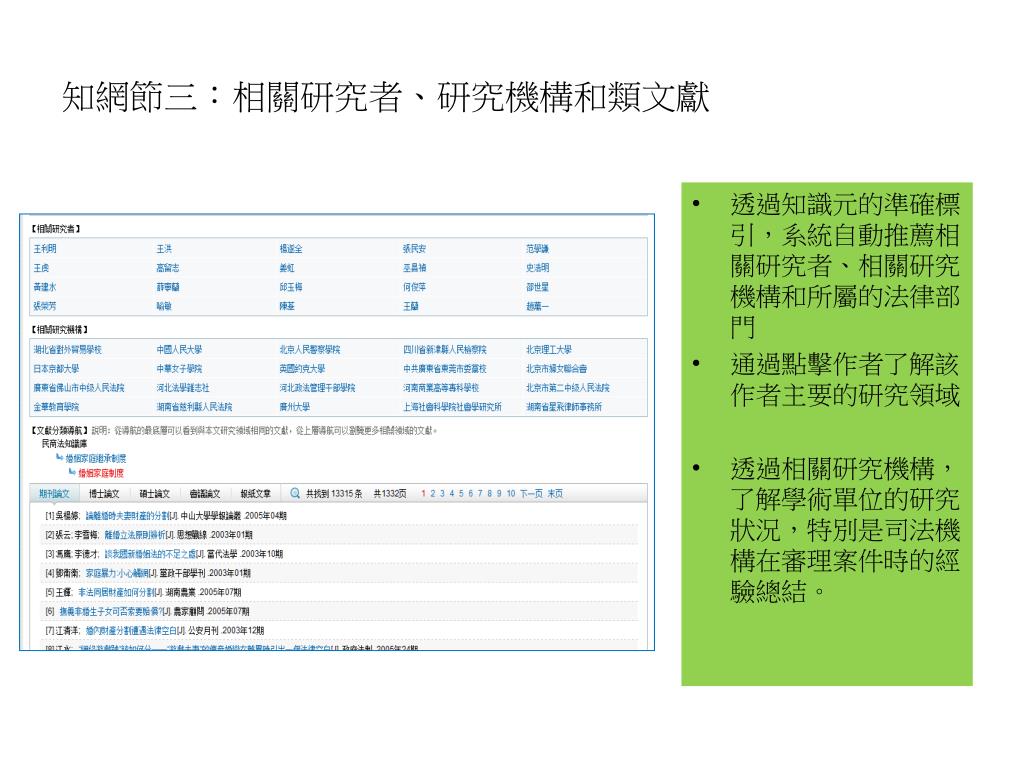Open researcher 黃建水
Image resolution: width=1024 pixels, height=768 pixels.
45,287
